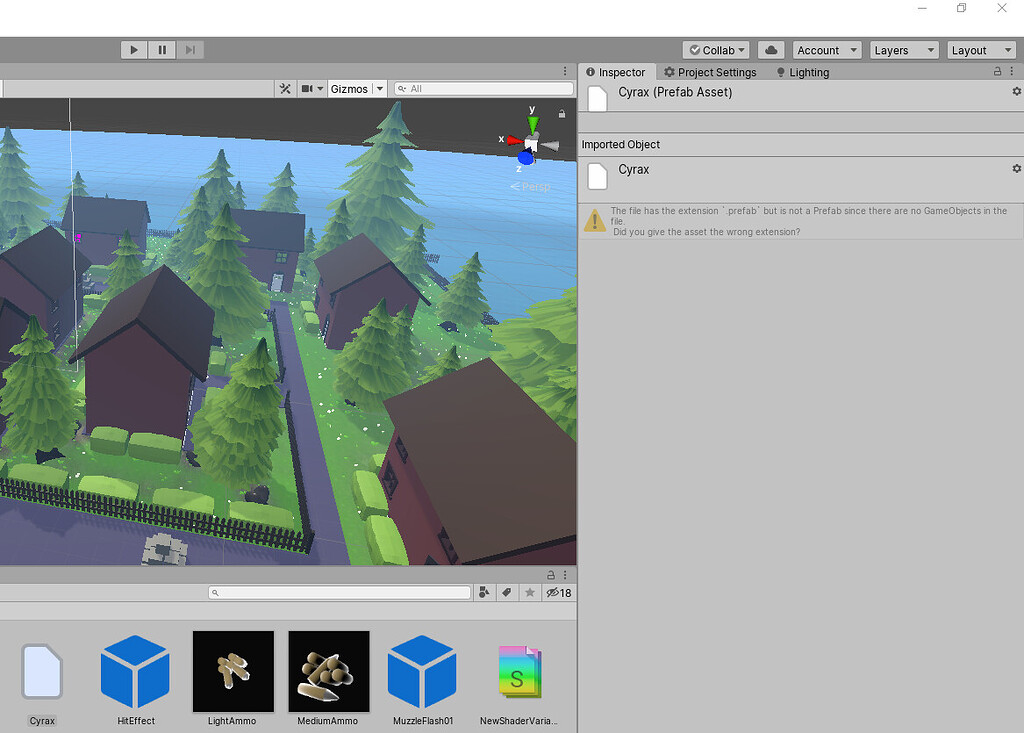Click the cloud services icon next to Collab
Viewport: 1024px width, 733px height.
click(770, 49)
